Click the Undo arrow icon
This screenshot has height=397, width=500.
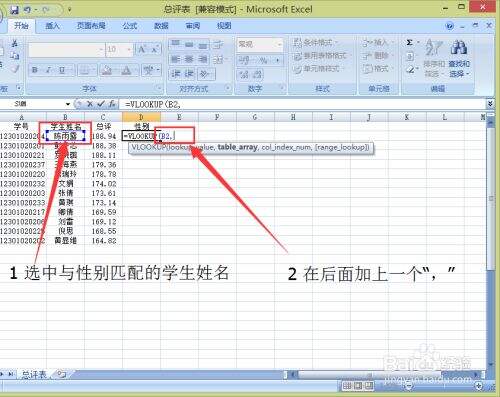coord(28,10)
